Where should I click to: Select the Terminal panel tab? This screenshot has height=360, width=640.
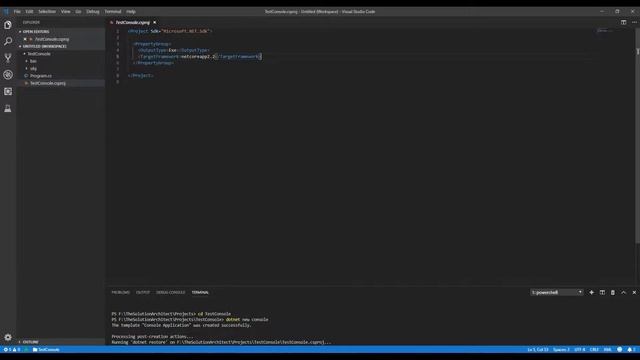200,293
